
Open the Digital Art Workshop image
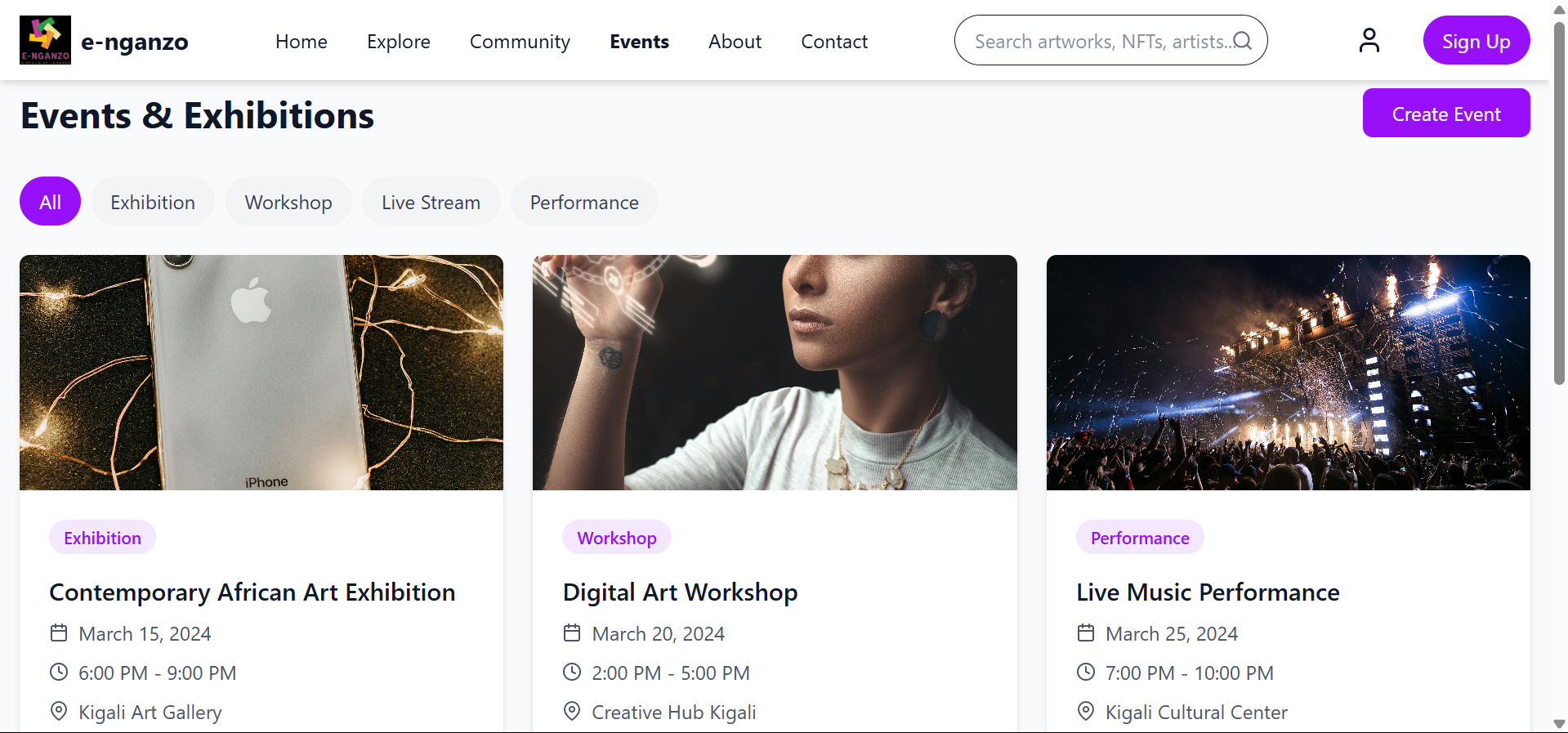click(775, 373)
